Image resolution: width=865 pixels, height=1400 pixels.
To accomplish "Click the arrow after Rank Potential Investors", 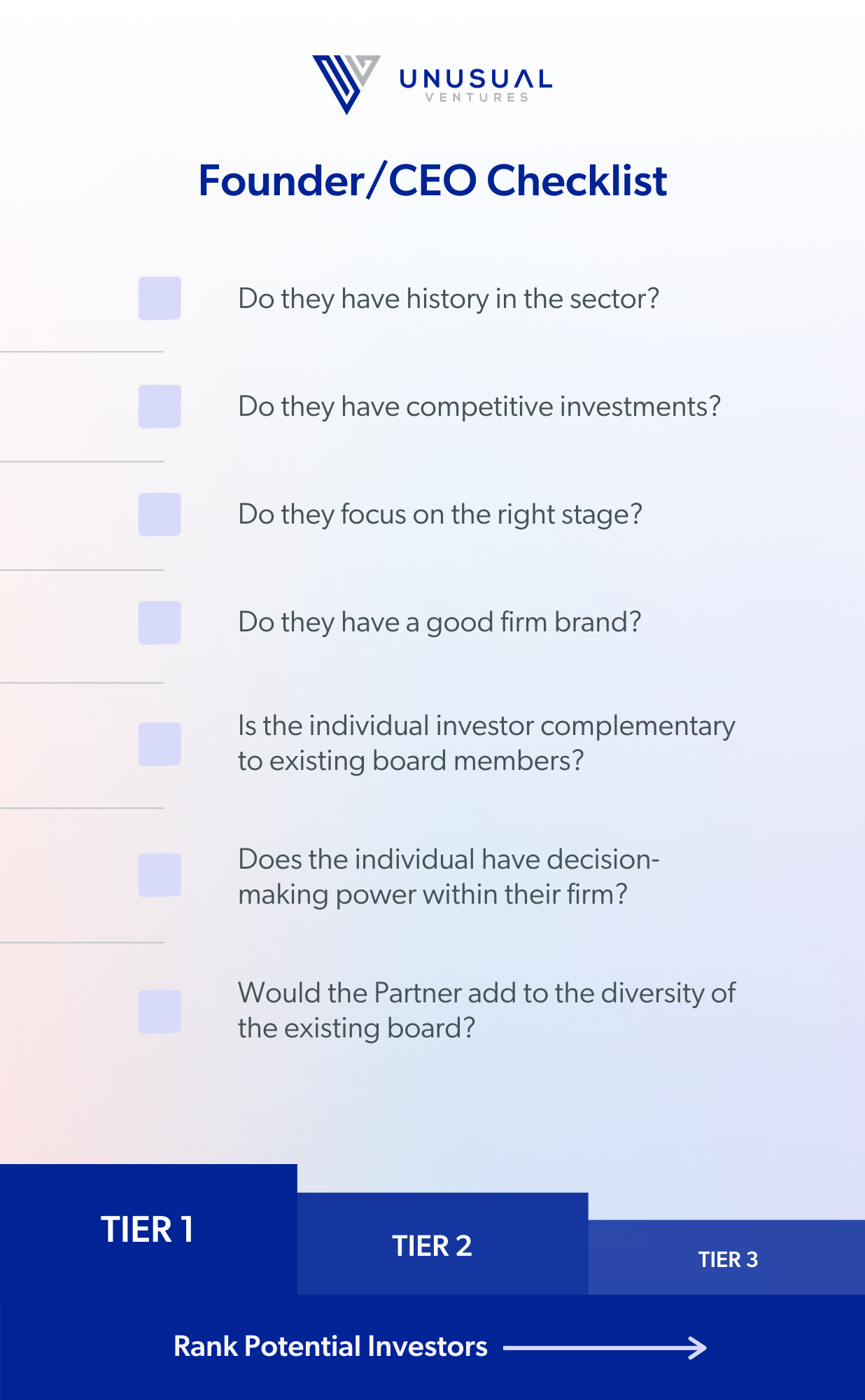I will point(605,1347).
